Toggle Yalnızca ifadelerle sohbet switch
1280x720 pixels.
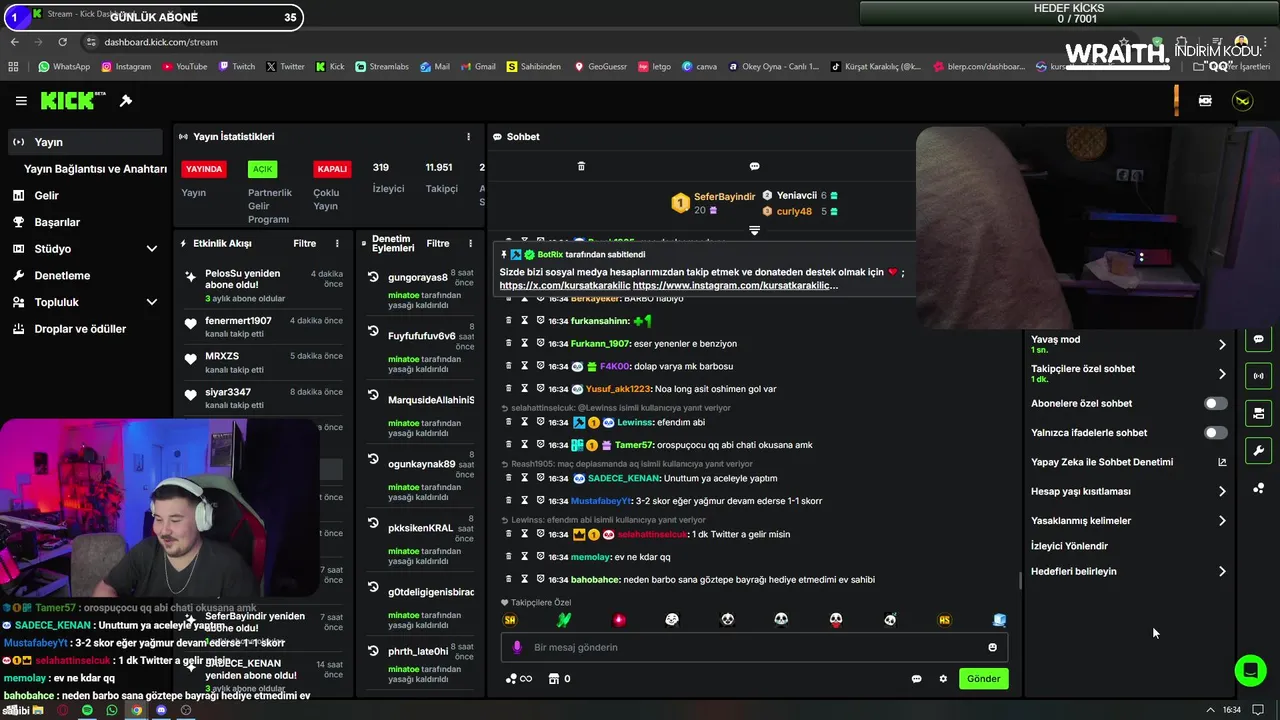(x=1215, y=433)
